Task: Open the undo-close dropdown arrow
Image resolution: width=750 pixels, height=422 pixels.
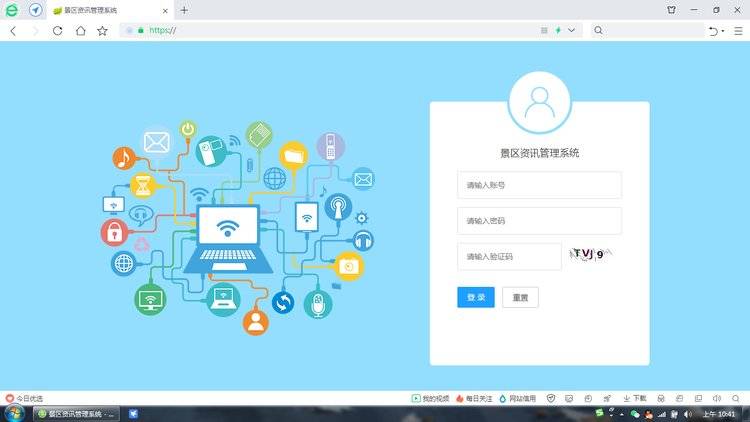Action: coord(723,31)
